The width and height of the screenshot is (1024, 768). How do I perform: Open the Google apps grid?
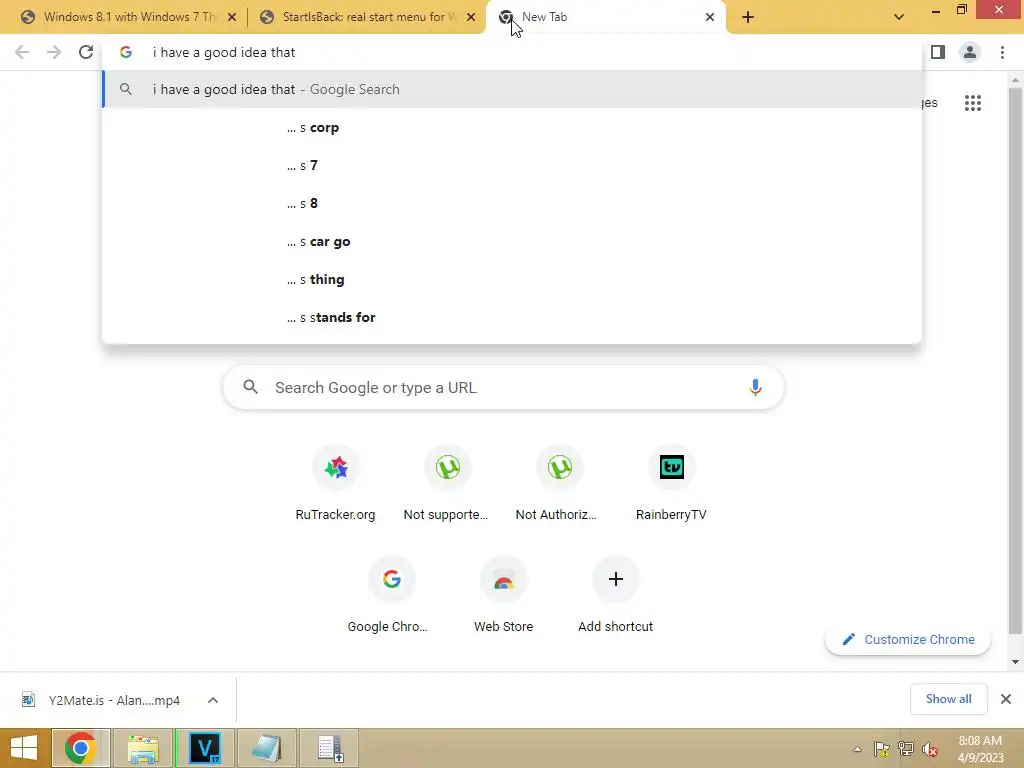972,103
